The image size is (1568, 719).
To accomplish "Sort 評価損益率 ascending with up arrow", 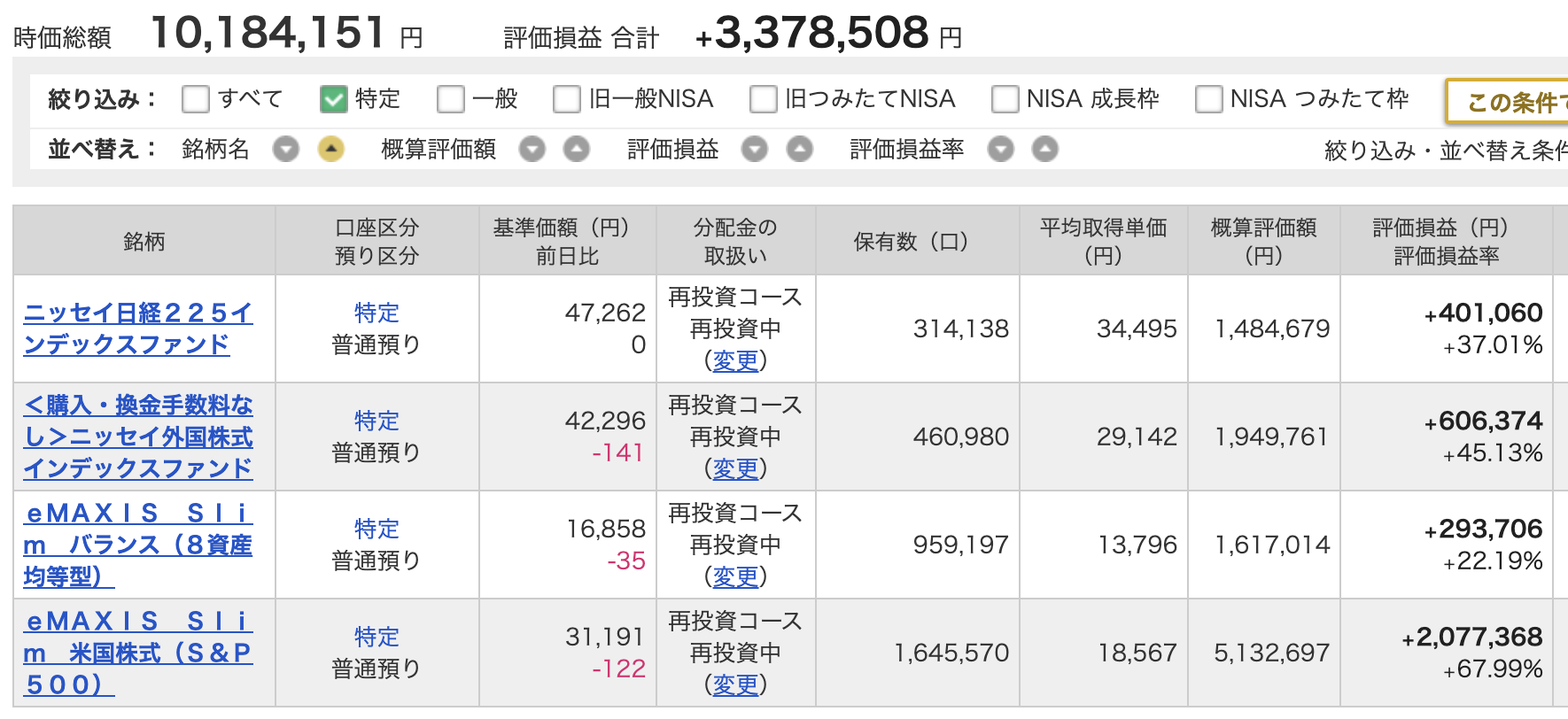I will [1045, 150].
